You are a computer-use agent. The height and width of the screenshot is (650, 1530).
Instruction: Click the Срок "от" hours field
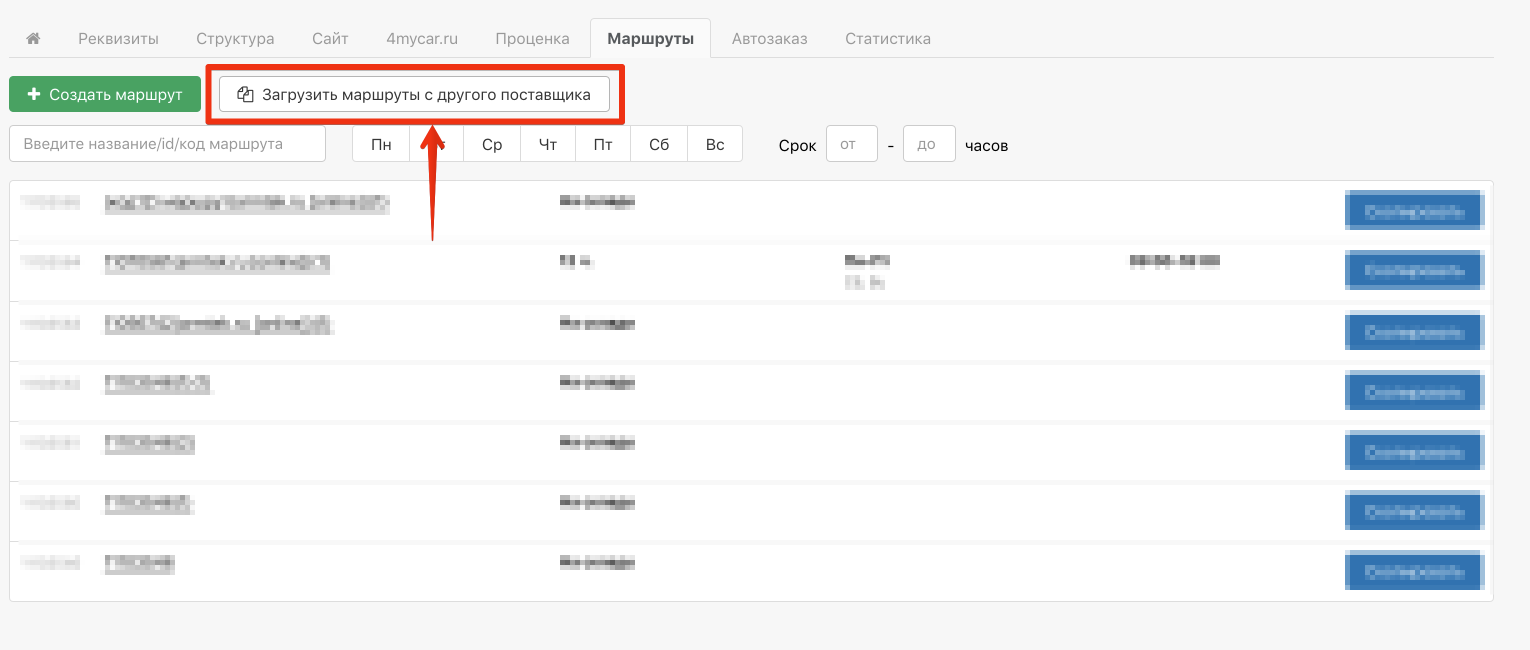[x=851, y=144]
